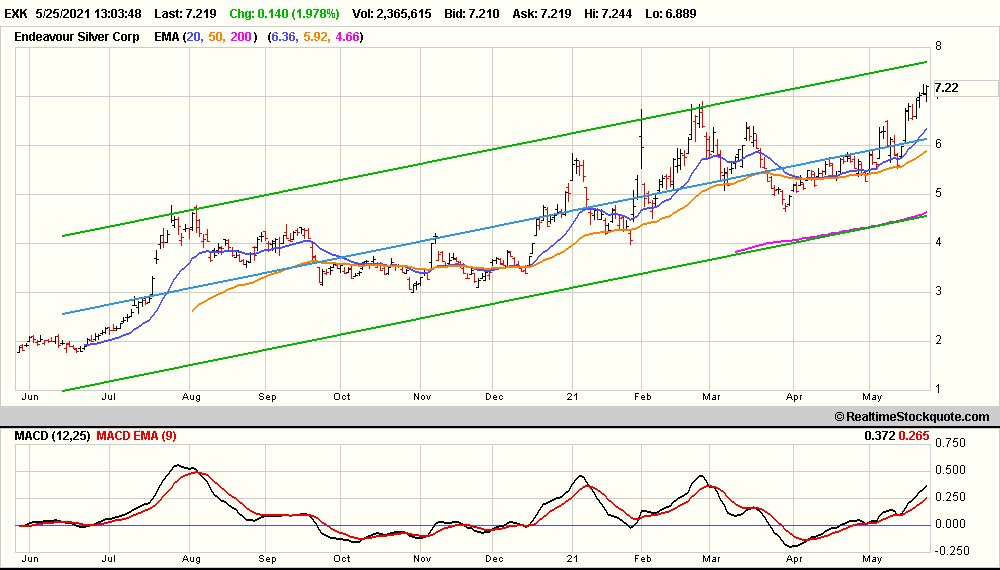Image resolution: width=1000 pixels, height=570 pixels.
Task: Click the 8 price axis label
Action: (x=939, y=47)
